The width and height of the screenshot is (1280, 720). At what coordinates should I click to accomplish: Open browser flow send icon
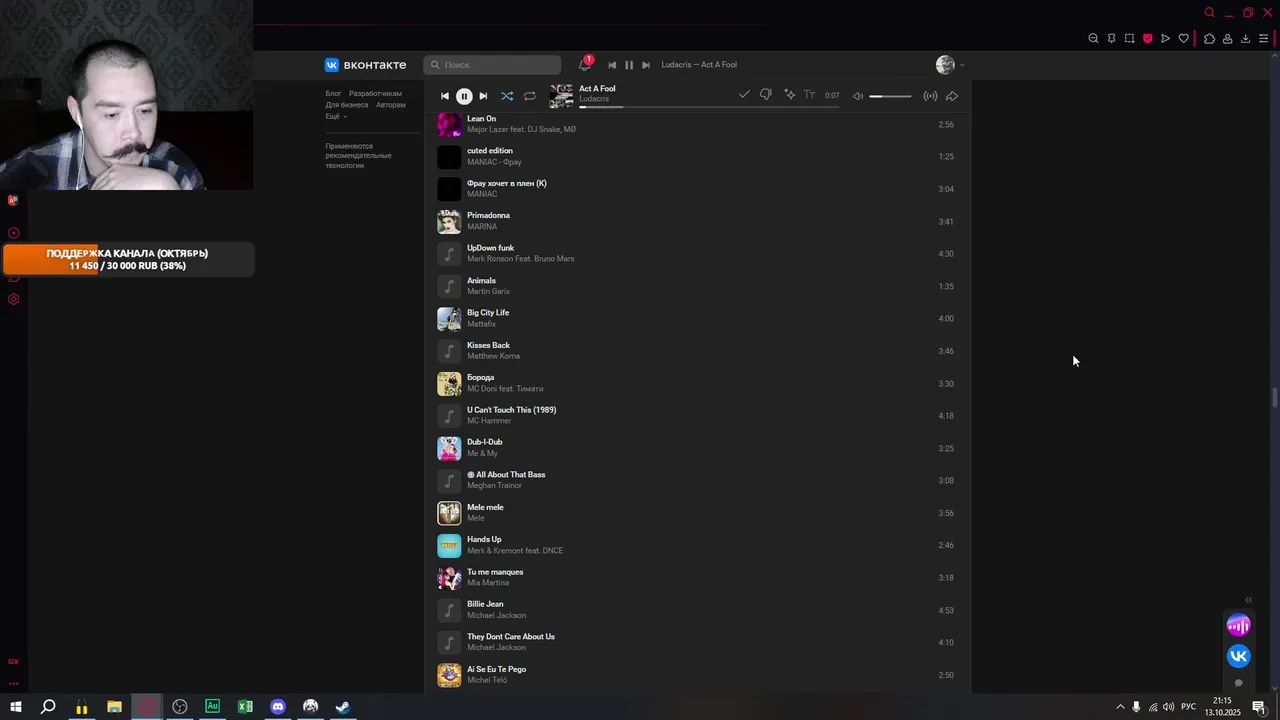[x=1165, y=38]
